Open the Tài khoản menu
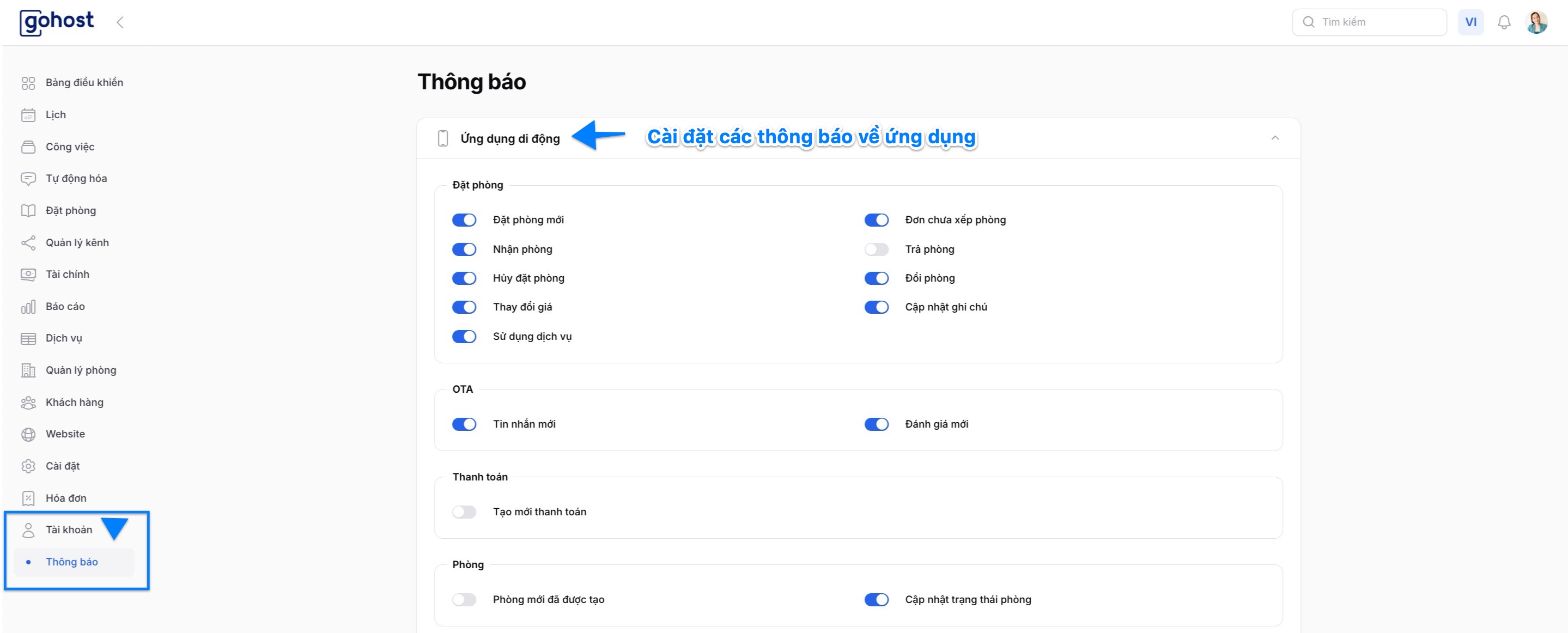 tap(69, 529)
